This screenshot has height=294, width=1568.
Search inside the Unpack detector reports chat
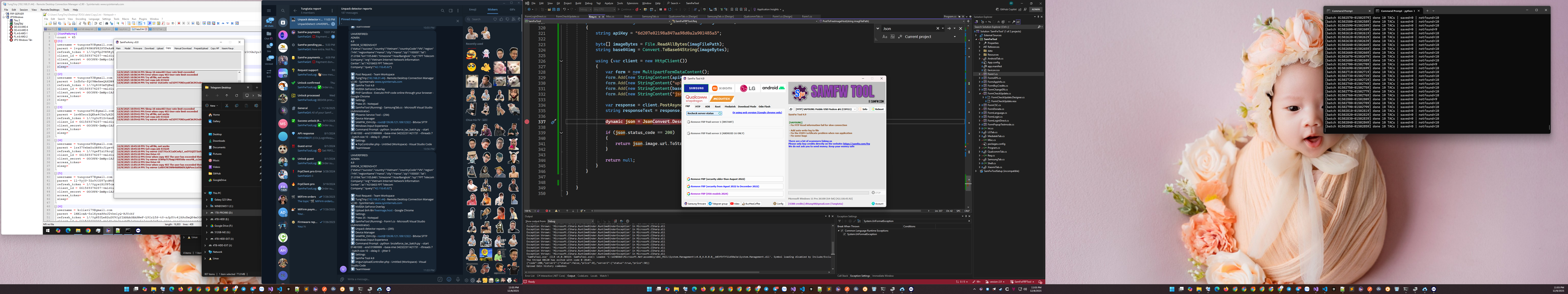click(442, 10)
